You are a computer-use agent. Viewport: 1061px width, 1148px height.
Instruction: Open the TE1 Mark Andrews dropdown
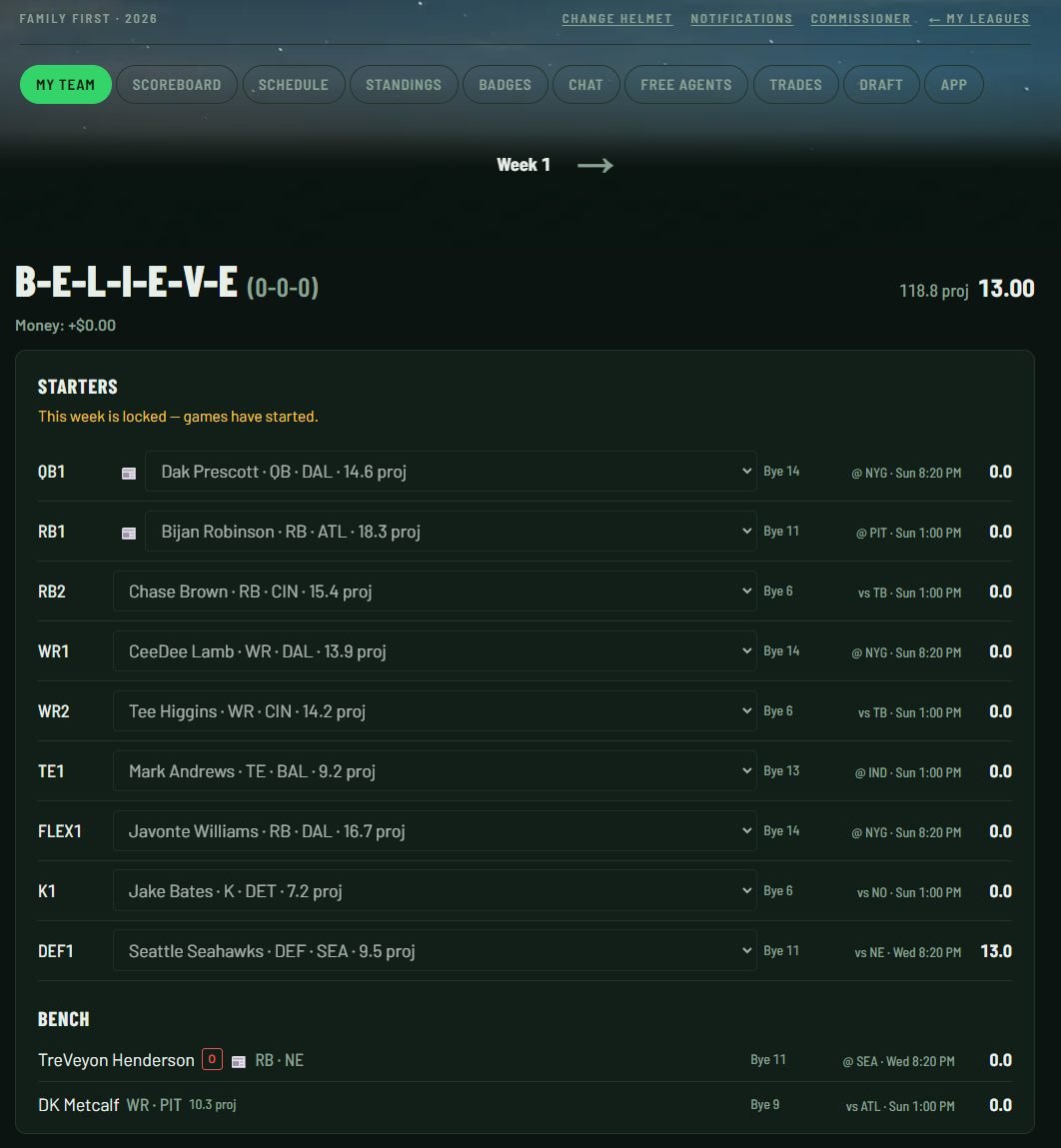(x=435, y=771)
